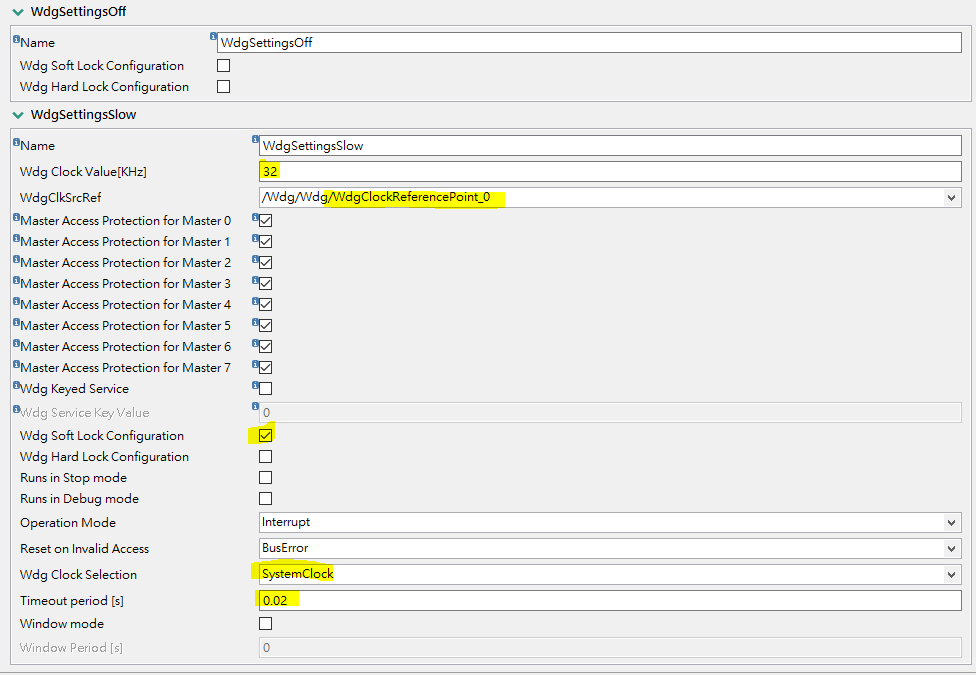
Task: Click info icon beside WdgSettingsSlow Name field
Action: coord(255,139)
